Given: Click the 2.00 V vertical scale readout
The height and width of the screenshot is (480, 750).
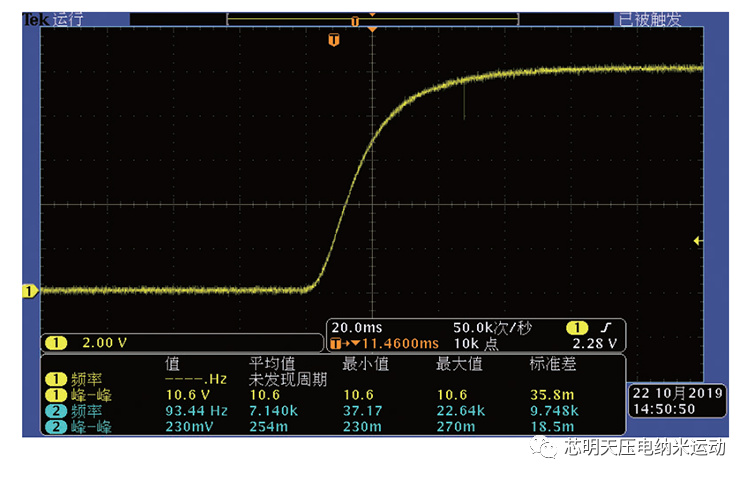Looking at the screenshot, I should (104, 343).
